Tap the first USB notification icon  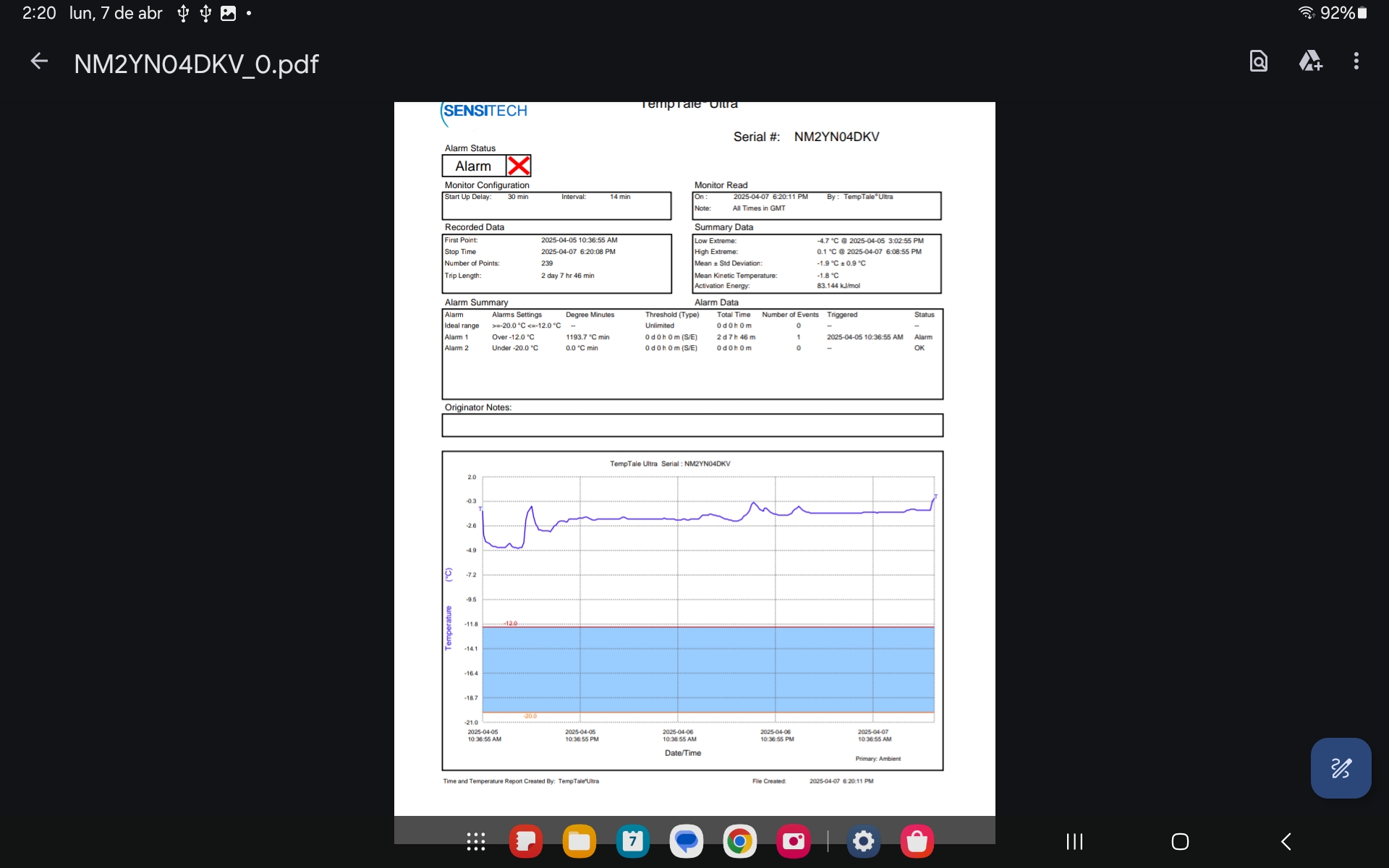coord(183,13)
